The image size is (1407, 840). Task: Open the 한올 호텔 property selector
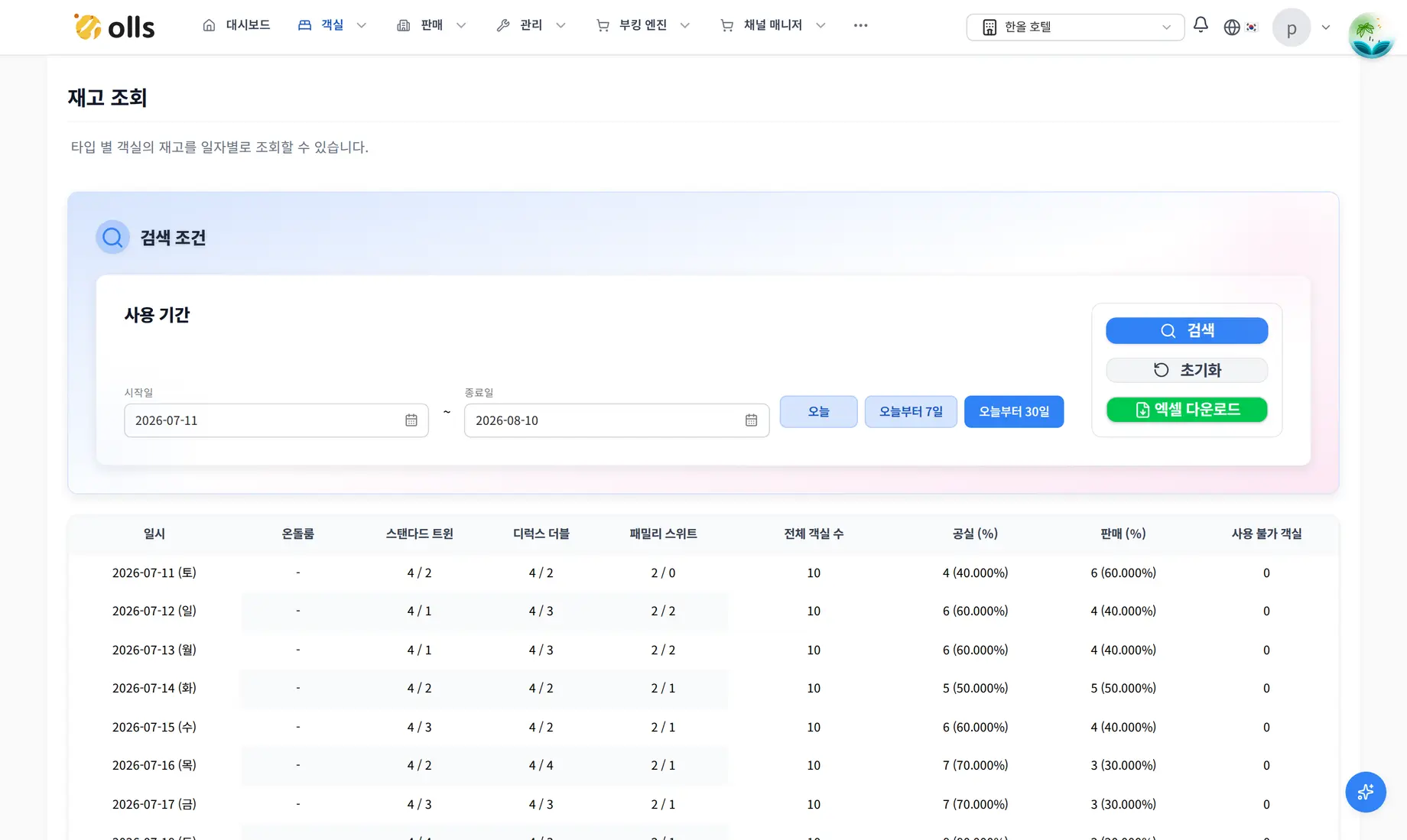1075,28
